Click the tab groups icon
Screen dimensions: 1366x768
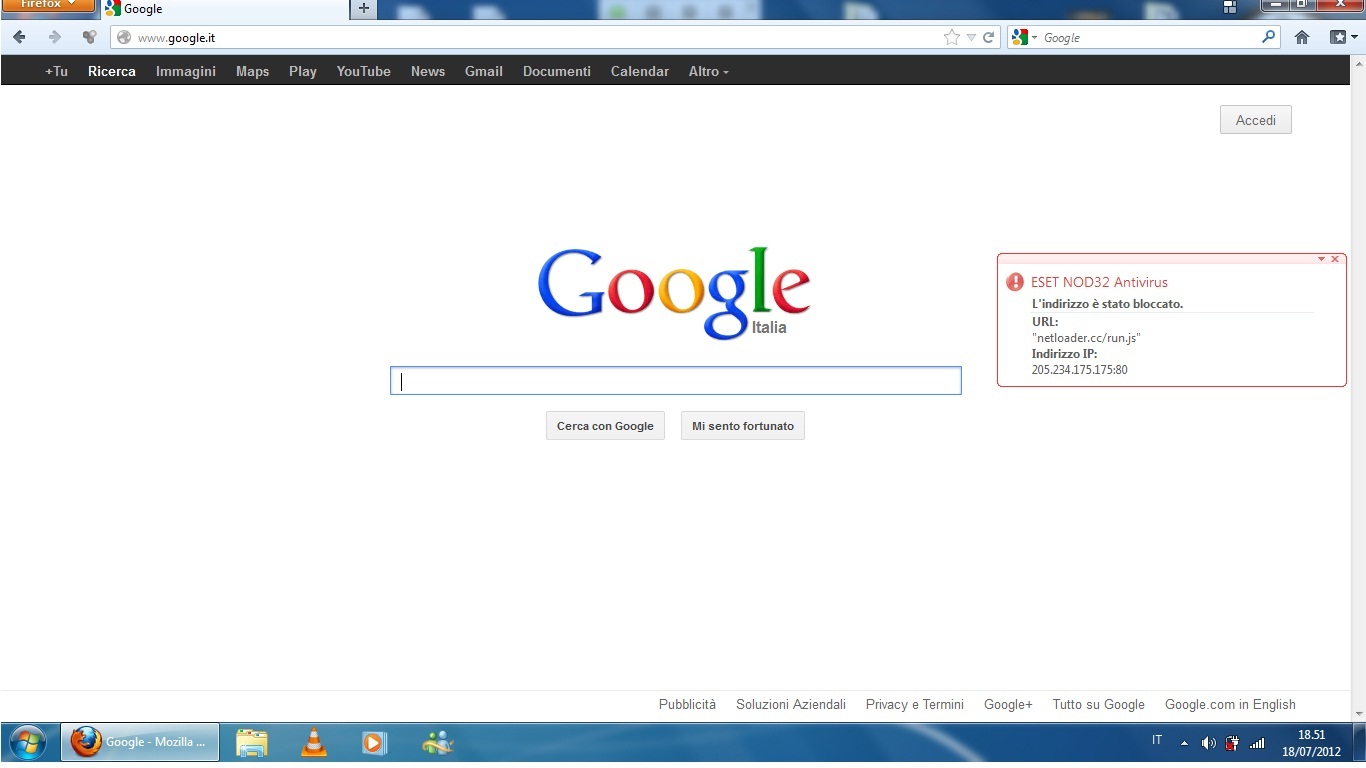[x=1230, y=6]
